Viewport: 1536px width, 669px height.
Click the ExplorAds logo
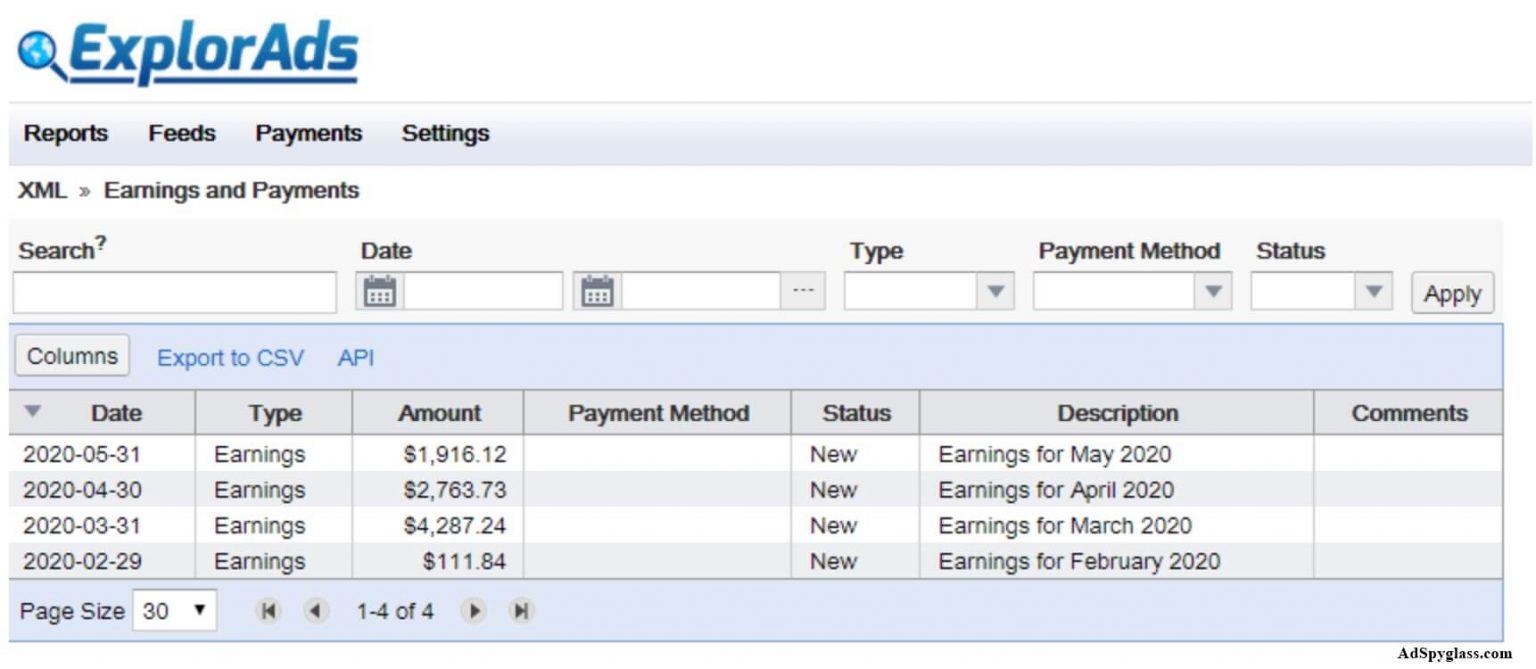(x=185, y=48)
